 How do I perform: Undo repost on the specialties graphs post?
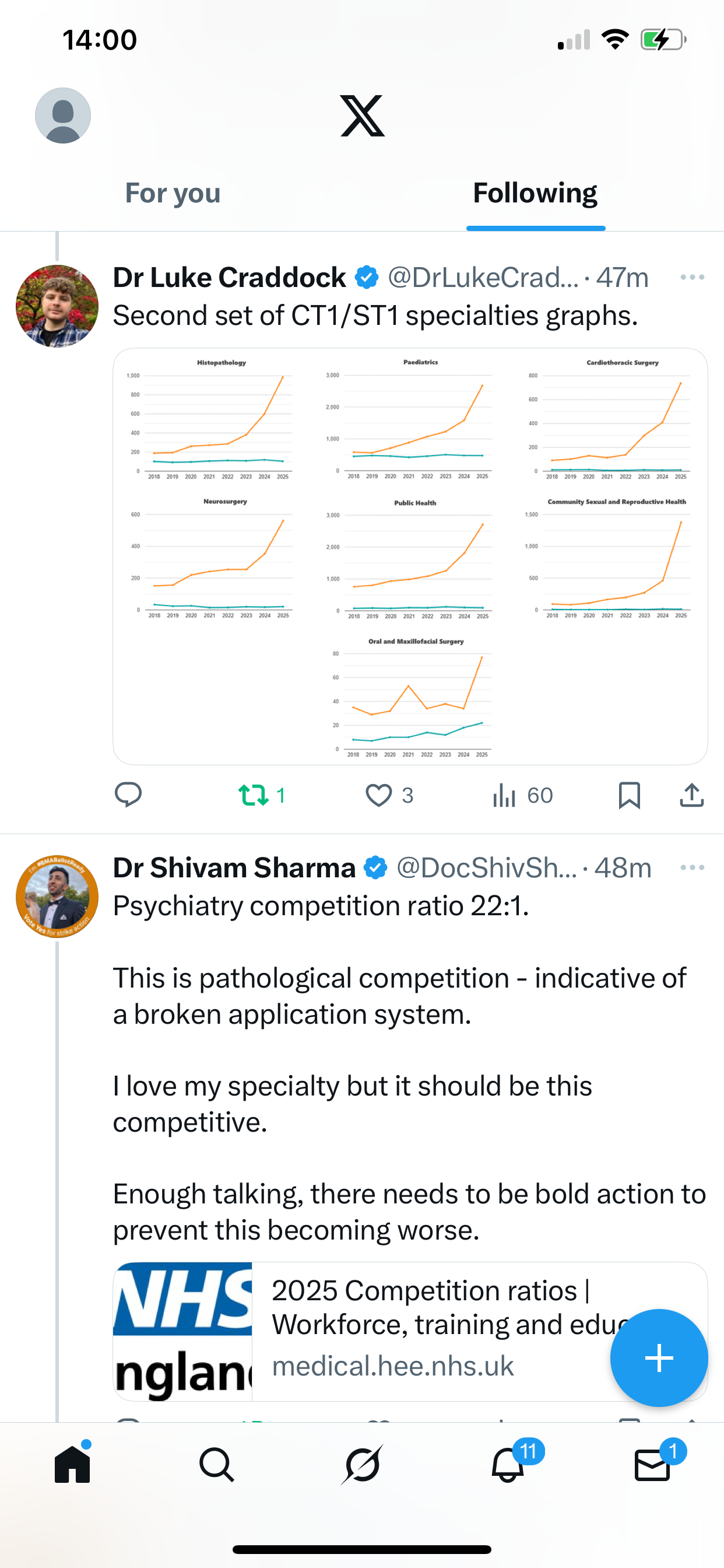pyautogui.click(x=254, y=795)
